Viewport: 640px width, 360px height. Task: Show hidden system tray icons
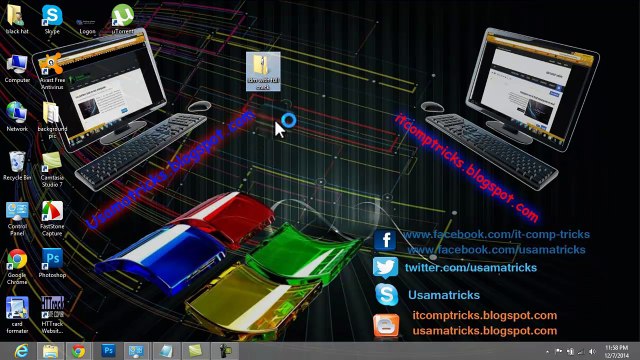click(x=547, y=351)
